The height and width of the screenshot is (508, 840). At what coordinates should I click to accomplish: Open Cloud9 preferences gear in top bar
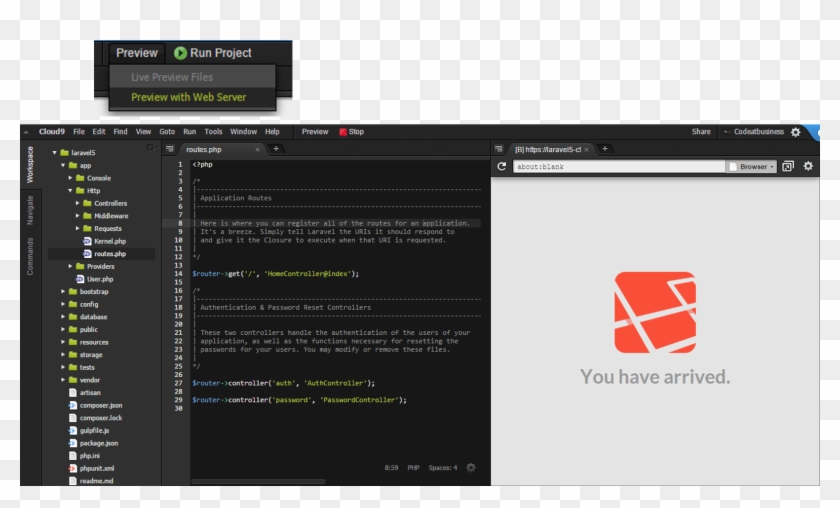[796, 132]
